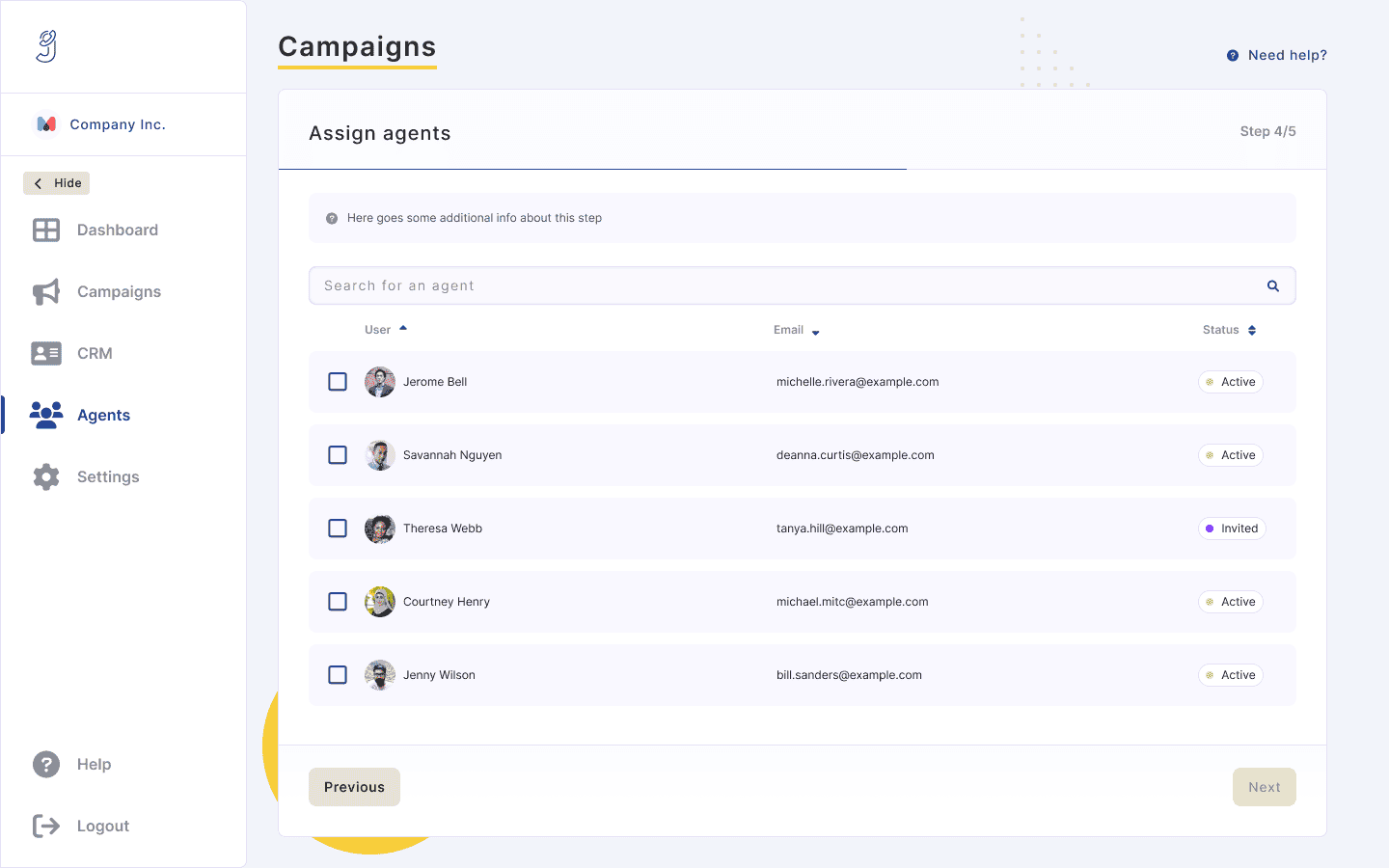This screenshot has width=1389, height=868.
Task: Select the Campaigns megaphone icon
Action: [45, 291]
